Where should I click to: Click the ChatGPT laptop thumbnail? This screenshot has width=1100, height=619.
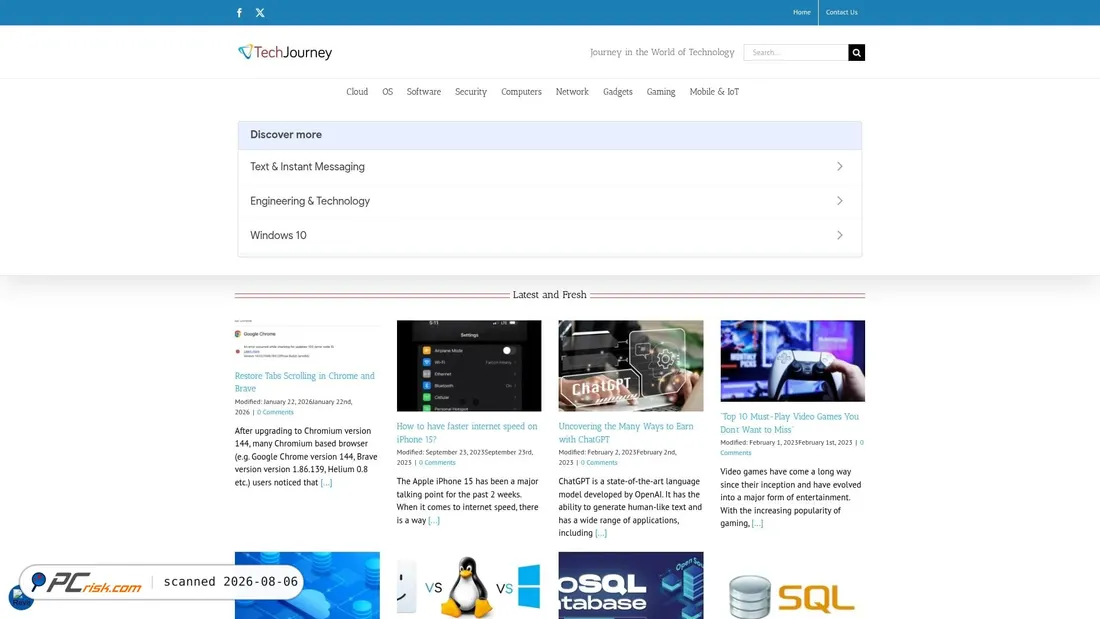pyautogui.click(x=631, y=366)
